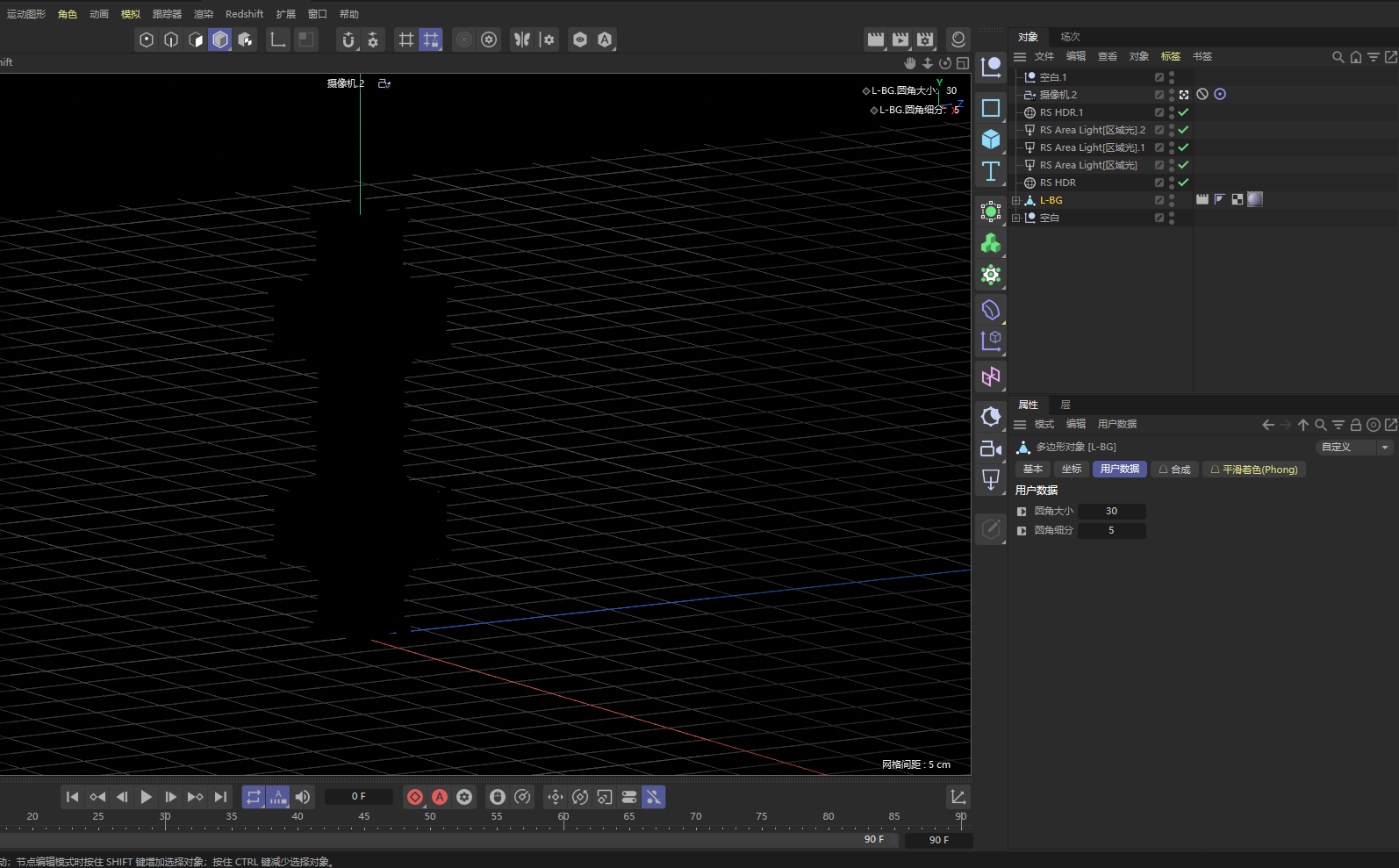Image resolution: width=1399 pixels, height=868 pixels.
Task: Open the 扩展 menu
Action: point(286,14)
